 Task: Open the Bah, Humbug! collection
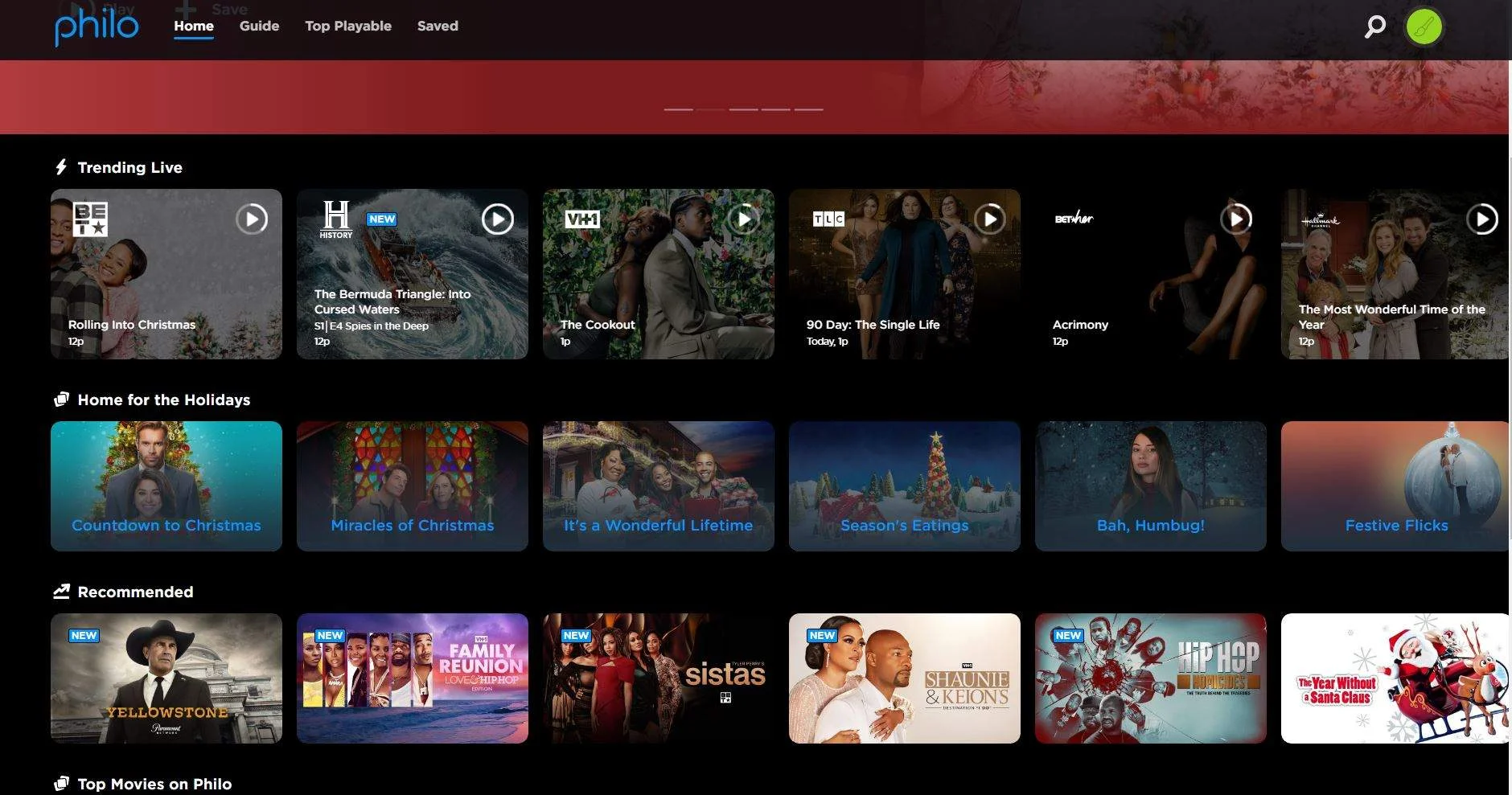1151,486
